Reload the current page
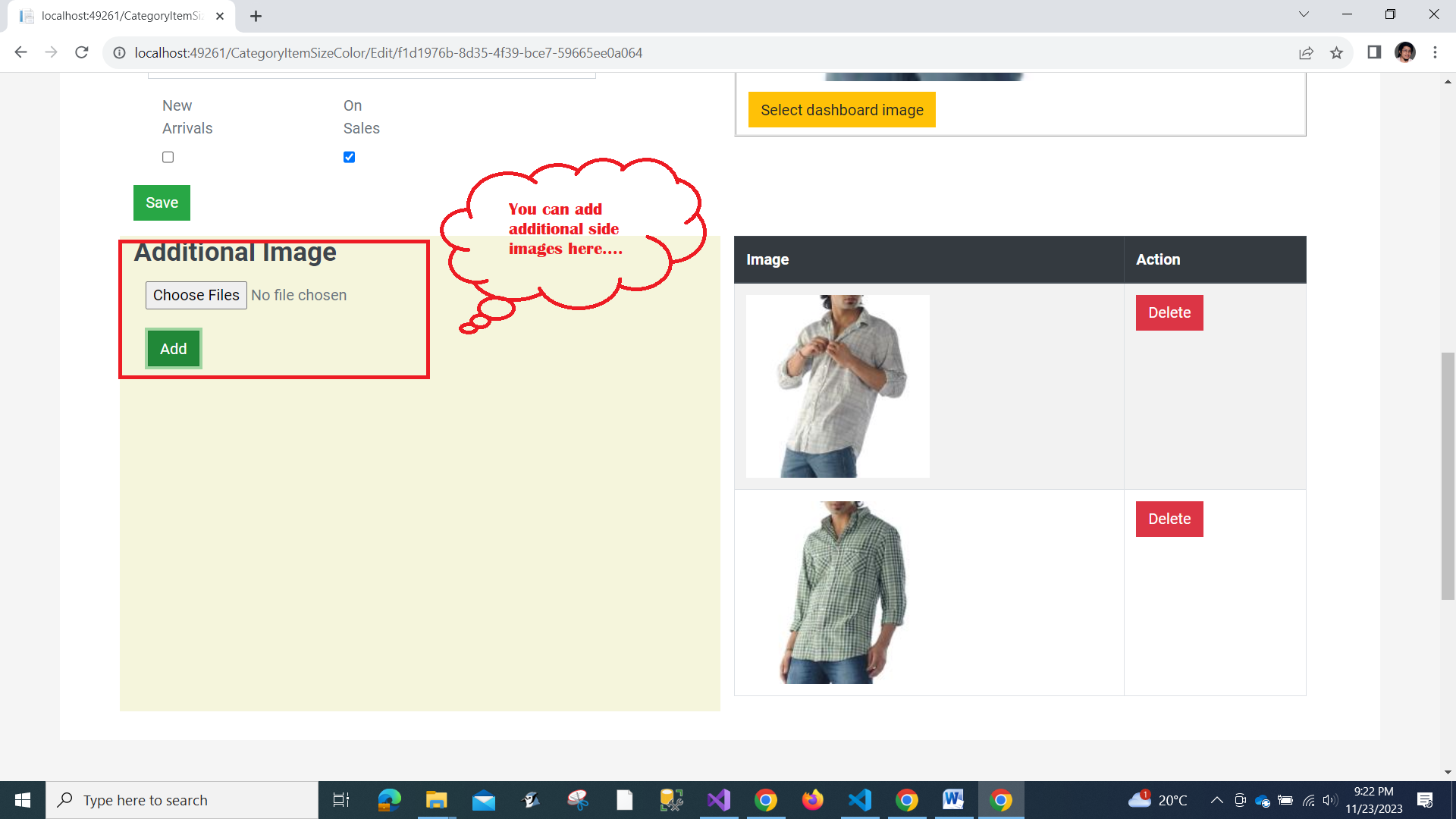Screen dimensions: 1456x819 point(82,52)
